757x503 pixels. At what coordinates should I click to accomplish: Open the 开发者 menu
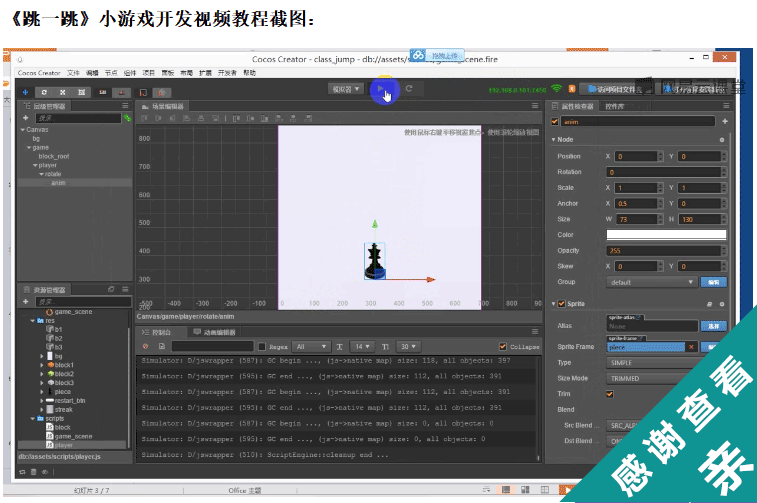(227, 73)
